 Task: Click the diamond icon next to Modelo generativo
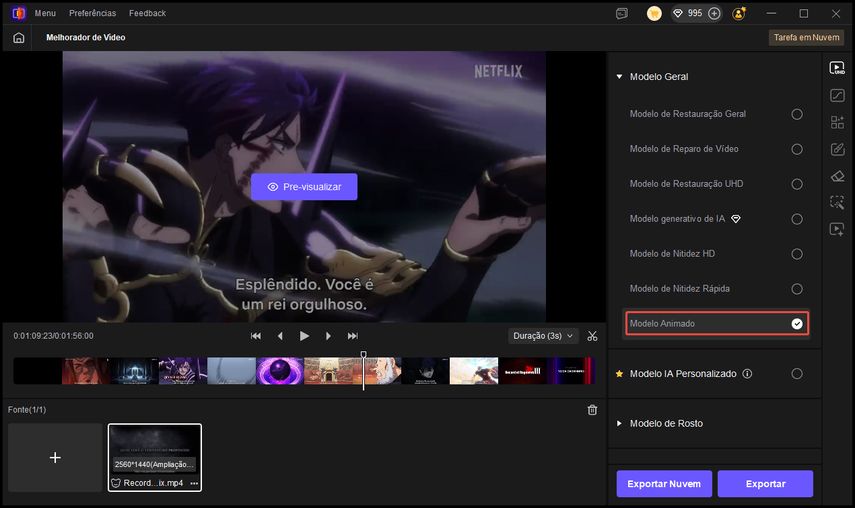point(736,219)
